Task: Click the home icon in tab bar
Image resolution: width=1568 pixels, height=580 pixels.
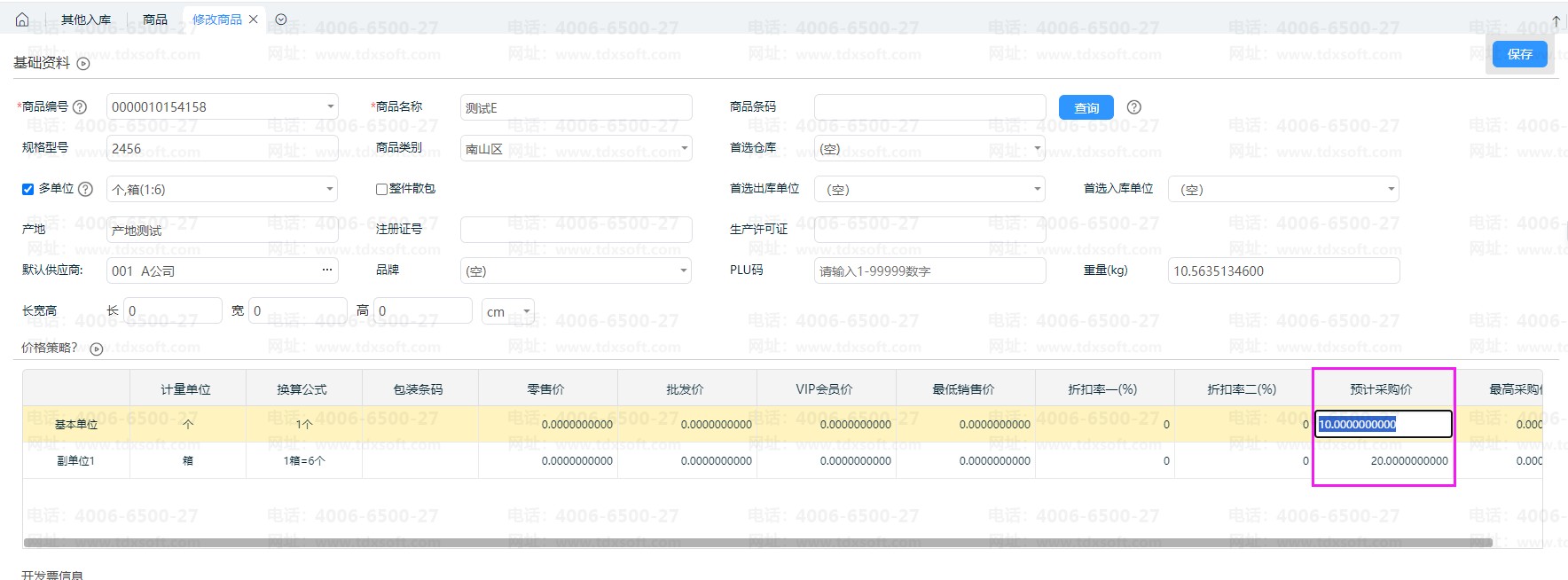Action: pos(22,20)
